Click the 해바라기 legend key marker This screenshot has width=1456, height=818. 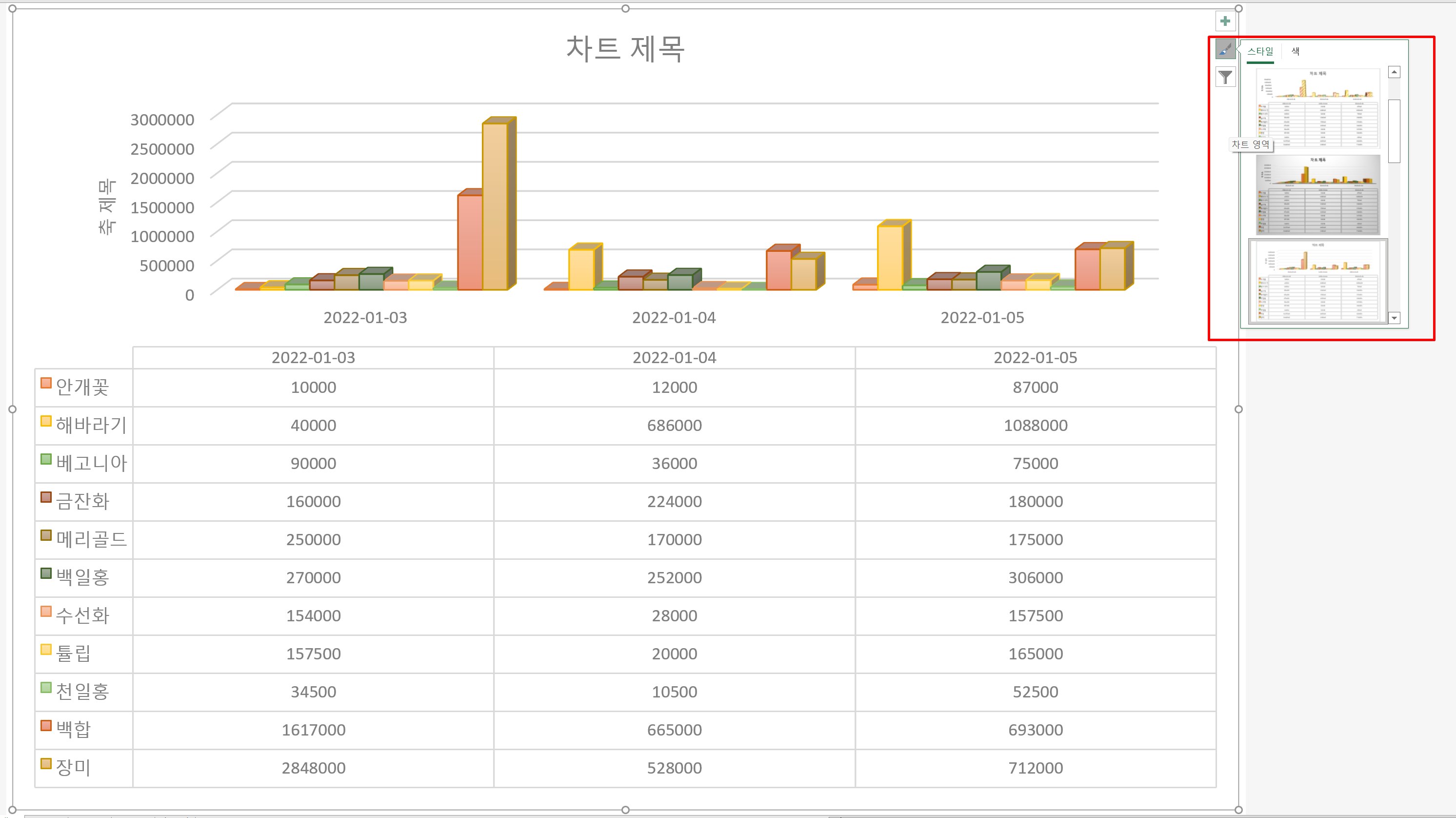(x=46, y=421)
